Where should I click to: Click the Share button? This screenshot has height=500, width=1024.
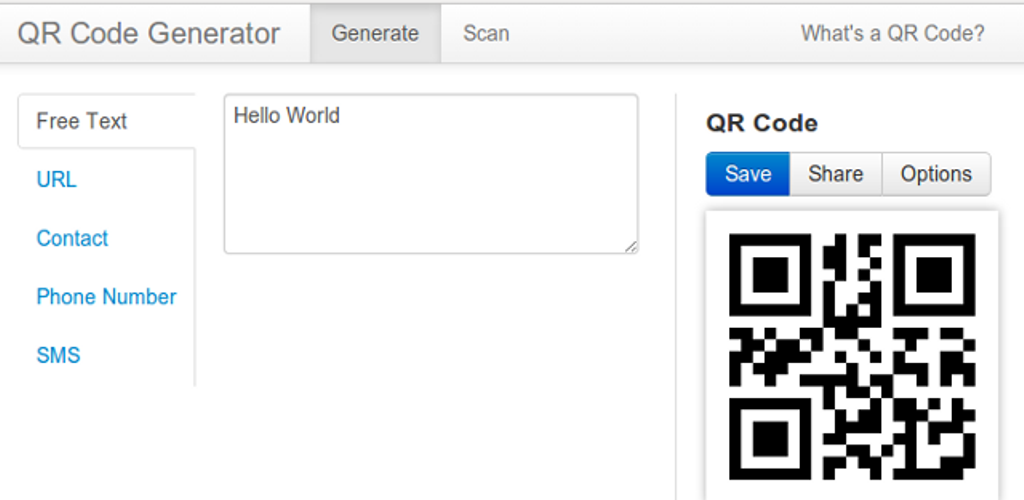point(835,174)
